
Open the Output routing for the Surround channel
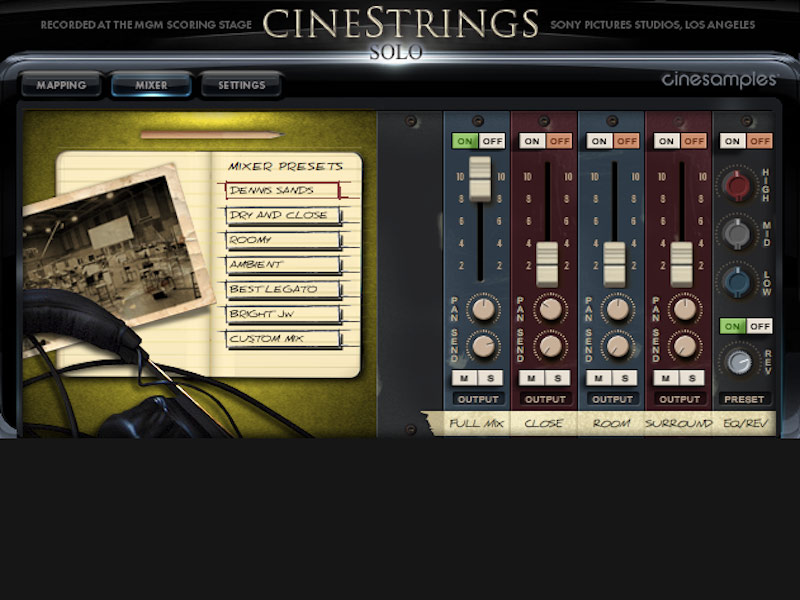[681, 398]
